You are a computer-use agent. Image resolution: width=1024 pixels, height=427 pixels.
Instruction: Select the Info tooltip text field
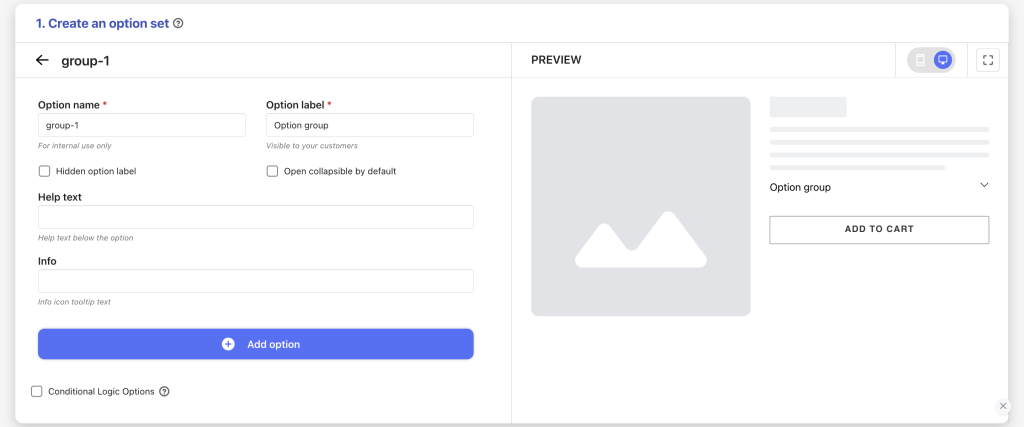click(255, 281)
